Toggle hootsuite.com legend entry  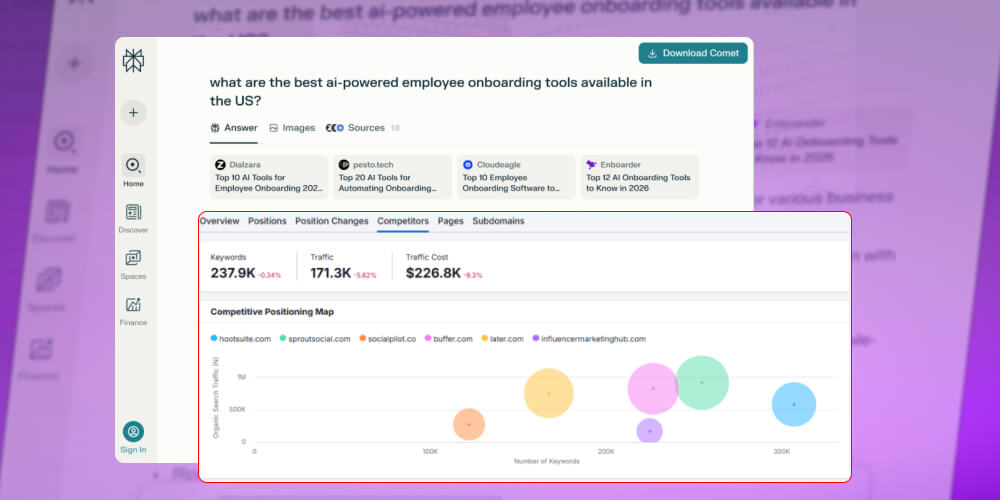(x=241, y=339)
